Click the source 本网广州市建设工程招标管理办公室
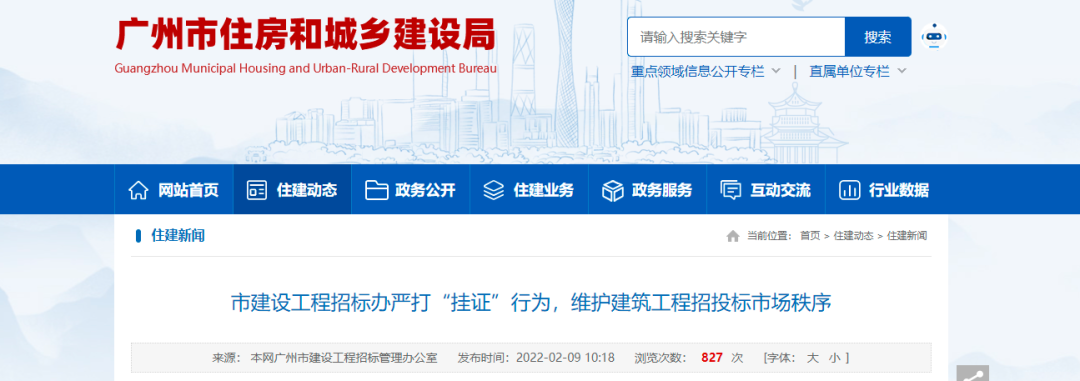This screenshot has width=1080, height=381. click(344, 358)
